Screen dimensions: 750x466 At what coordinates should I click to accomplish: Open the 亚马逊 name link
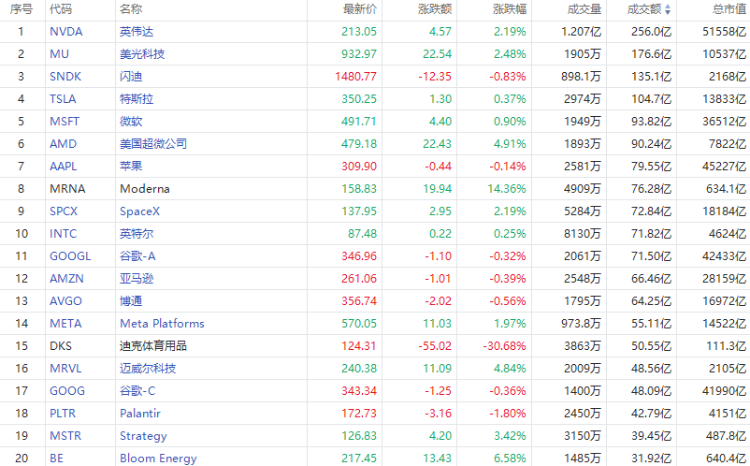point(136,279)
